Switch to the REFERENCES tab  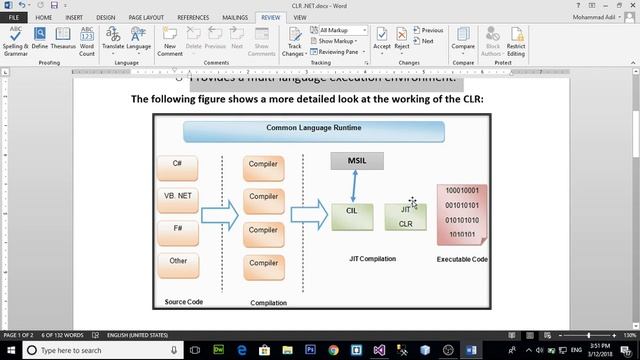click(x=193, y=18)
